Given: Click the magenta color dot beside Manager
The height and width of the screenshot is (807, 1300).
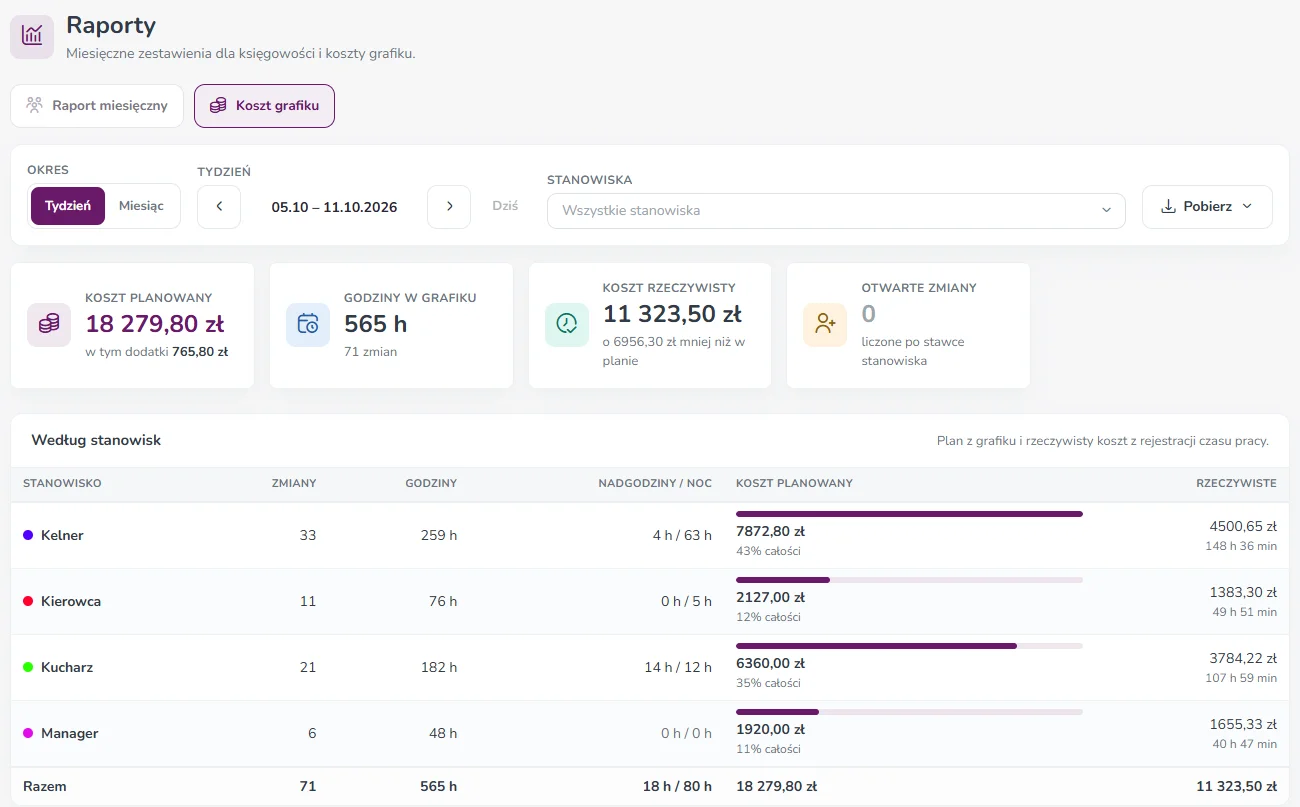Looking at the screenshot, I should [x=28, y=733].
